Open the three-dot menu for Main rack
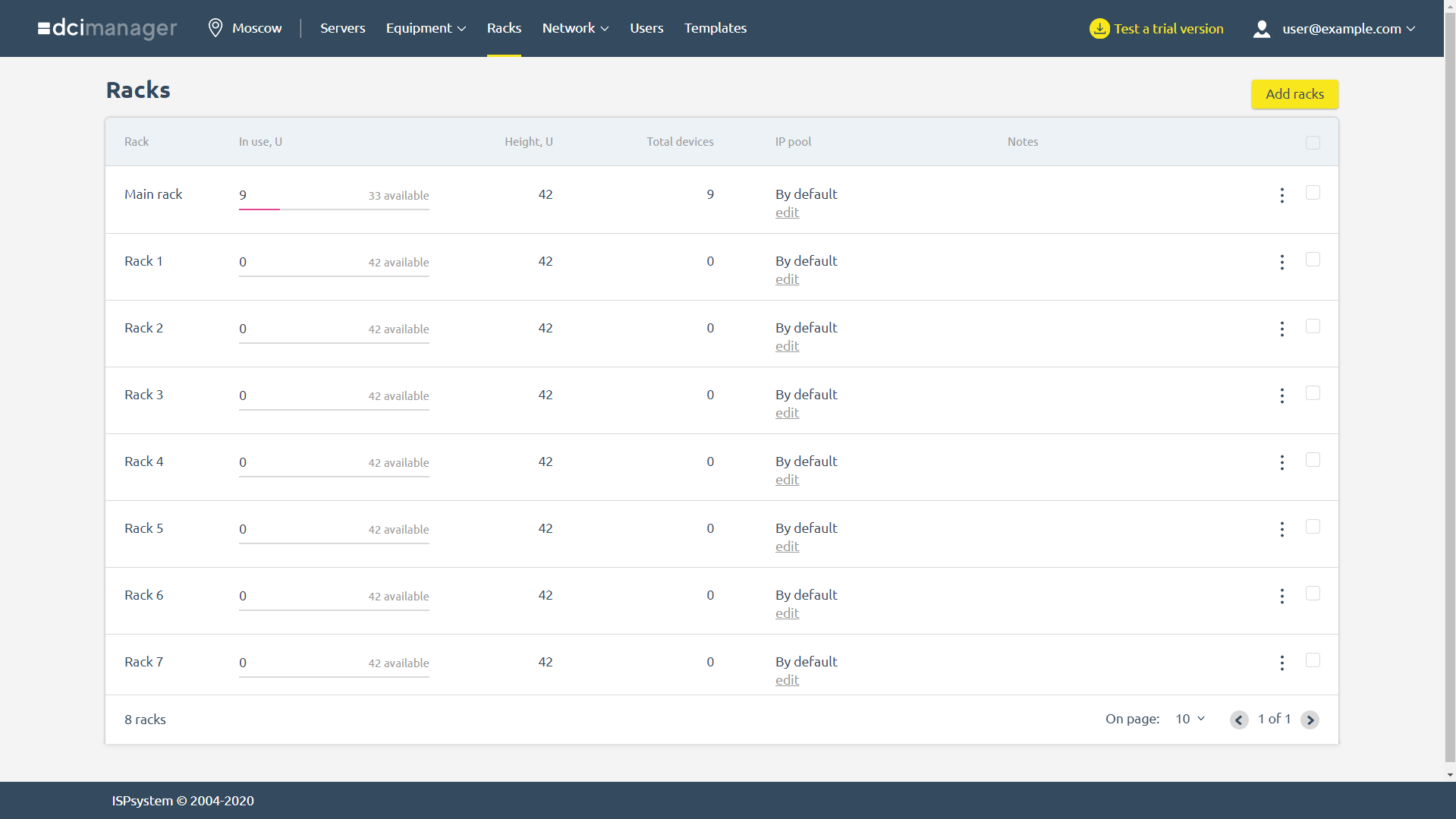The image size is (1456, 819). (x=1281, y=195)
